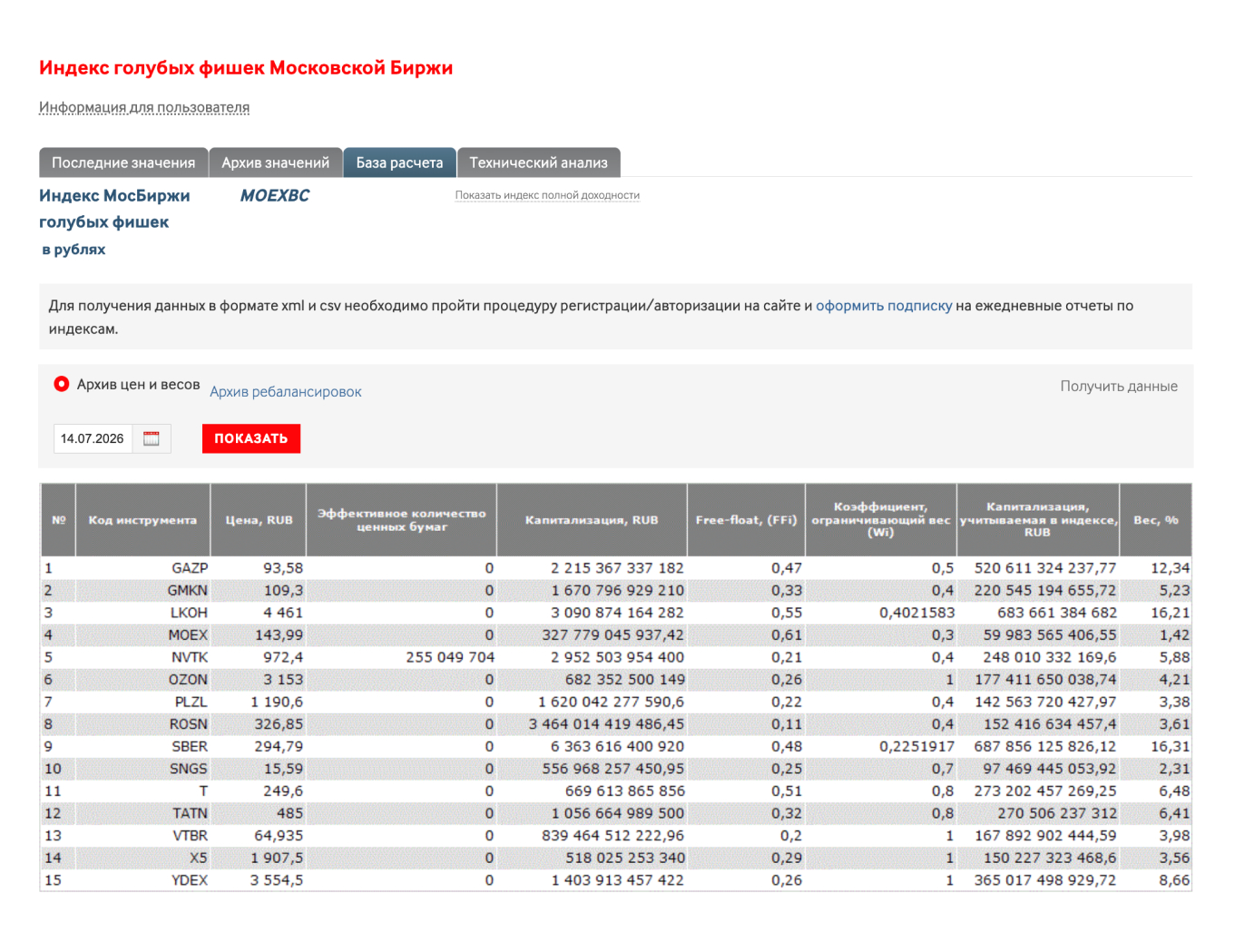Open the 'Архив ребалансировок' link
The image size is (1234, 952).
(x=286, y=392)
